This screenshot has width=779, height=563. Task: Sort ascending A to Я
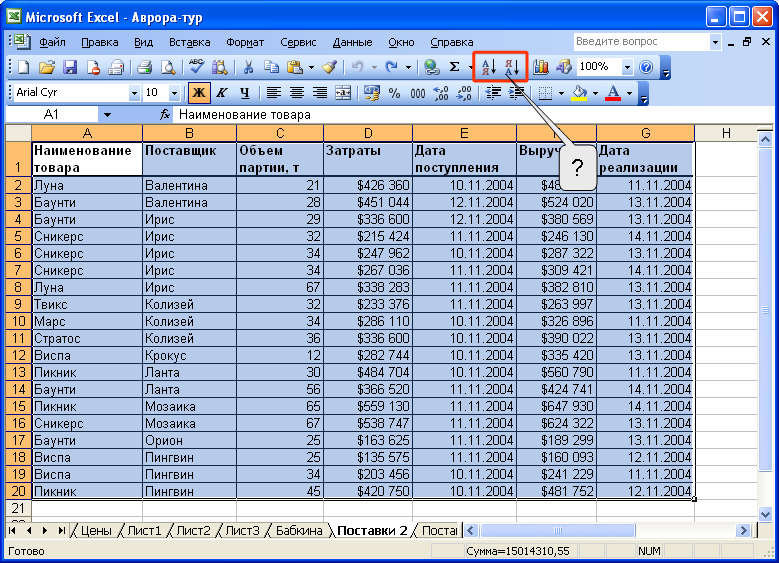point(488,67)
